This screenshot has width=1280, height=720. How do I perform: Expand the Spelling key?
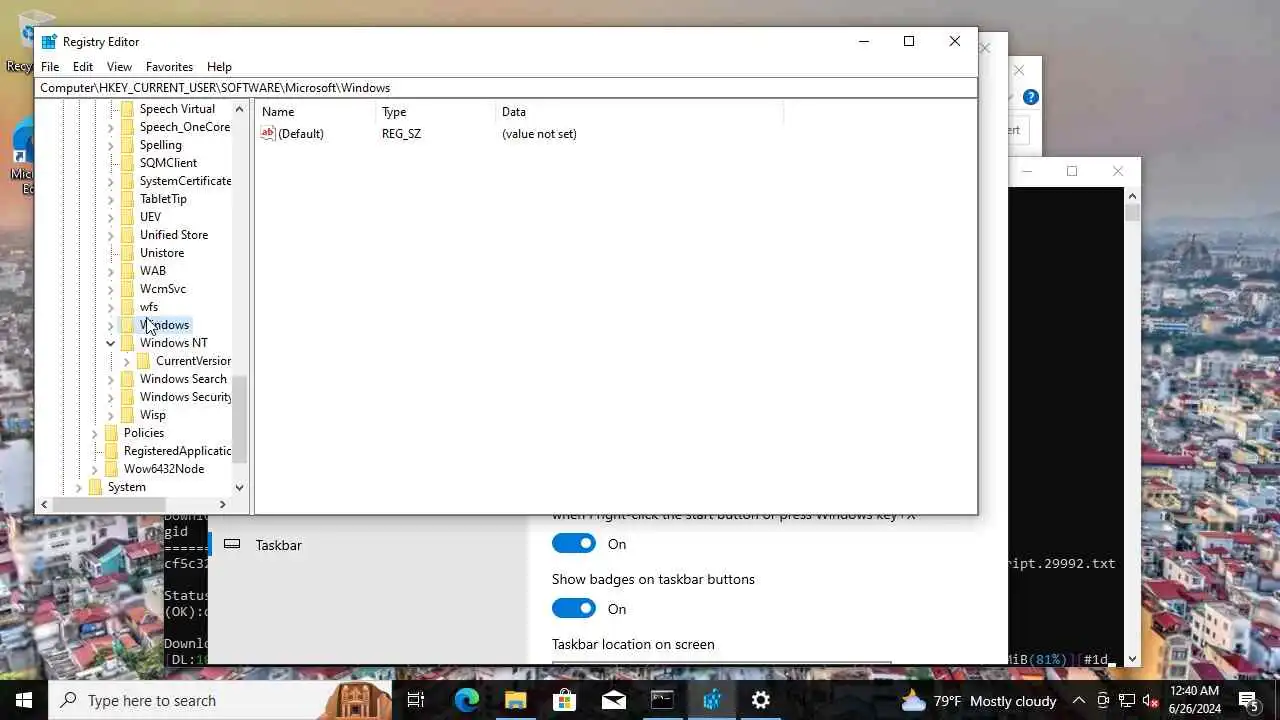111,145
